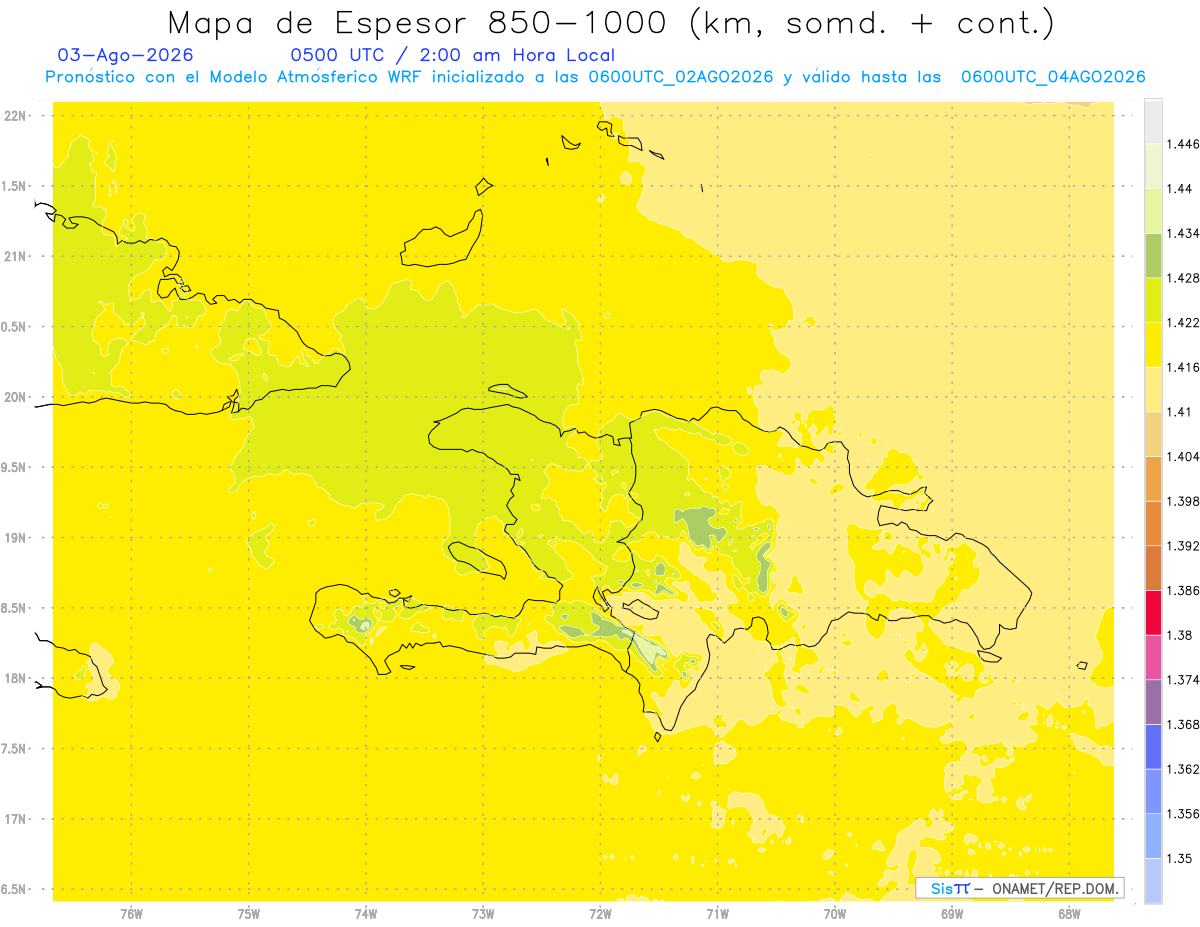Click the time text '0500 UTC / 2:00 am Hora Local'

452,55
